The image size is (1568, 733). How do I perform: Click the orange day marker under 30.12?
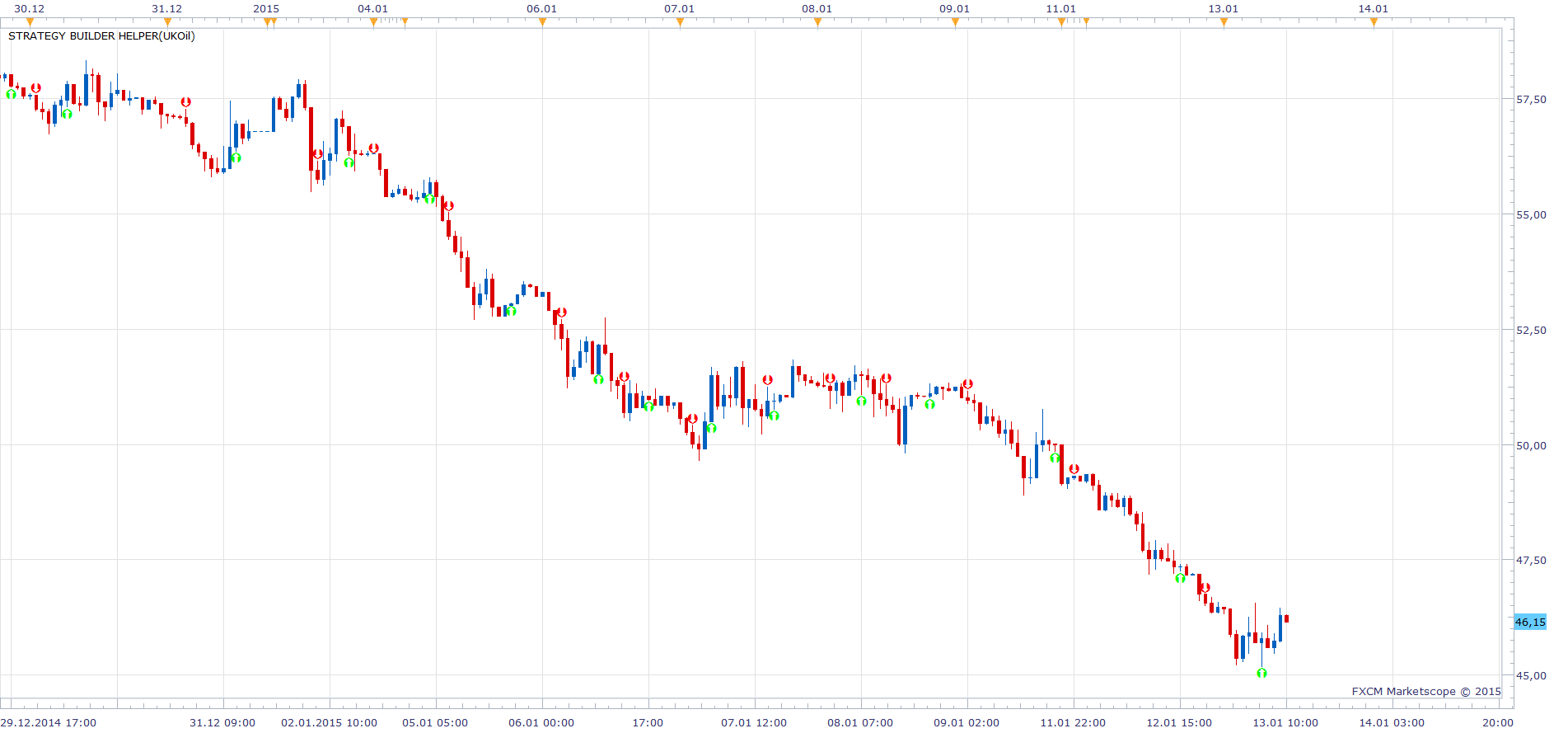pyautogui.click(x=30, y=22)
